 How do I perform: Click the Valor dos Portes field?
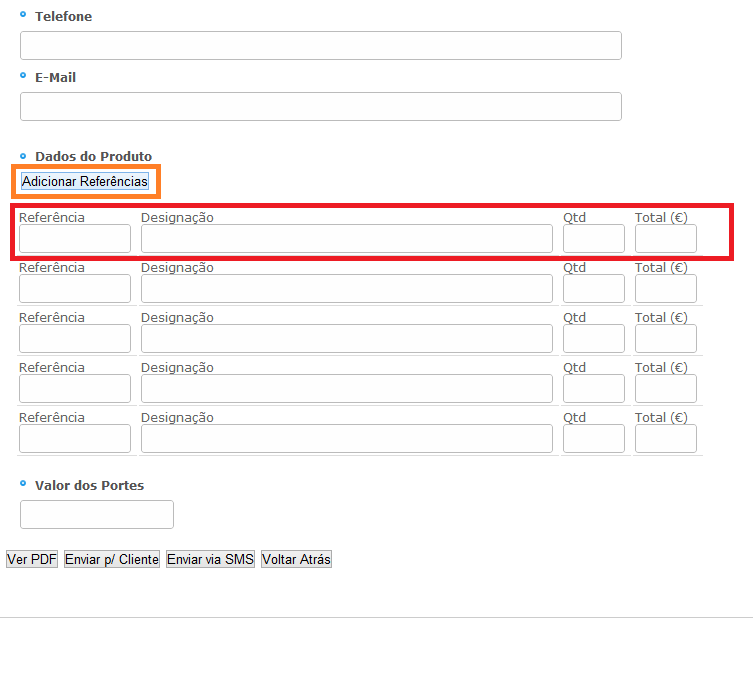tap(97, 515)
